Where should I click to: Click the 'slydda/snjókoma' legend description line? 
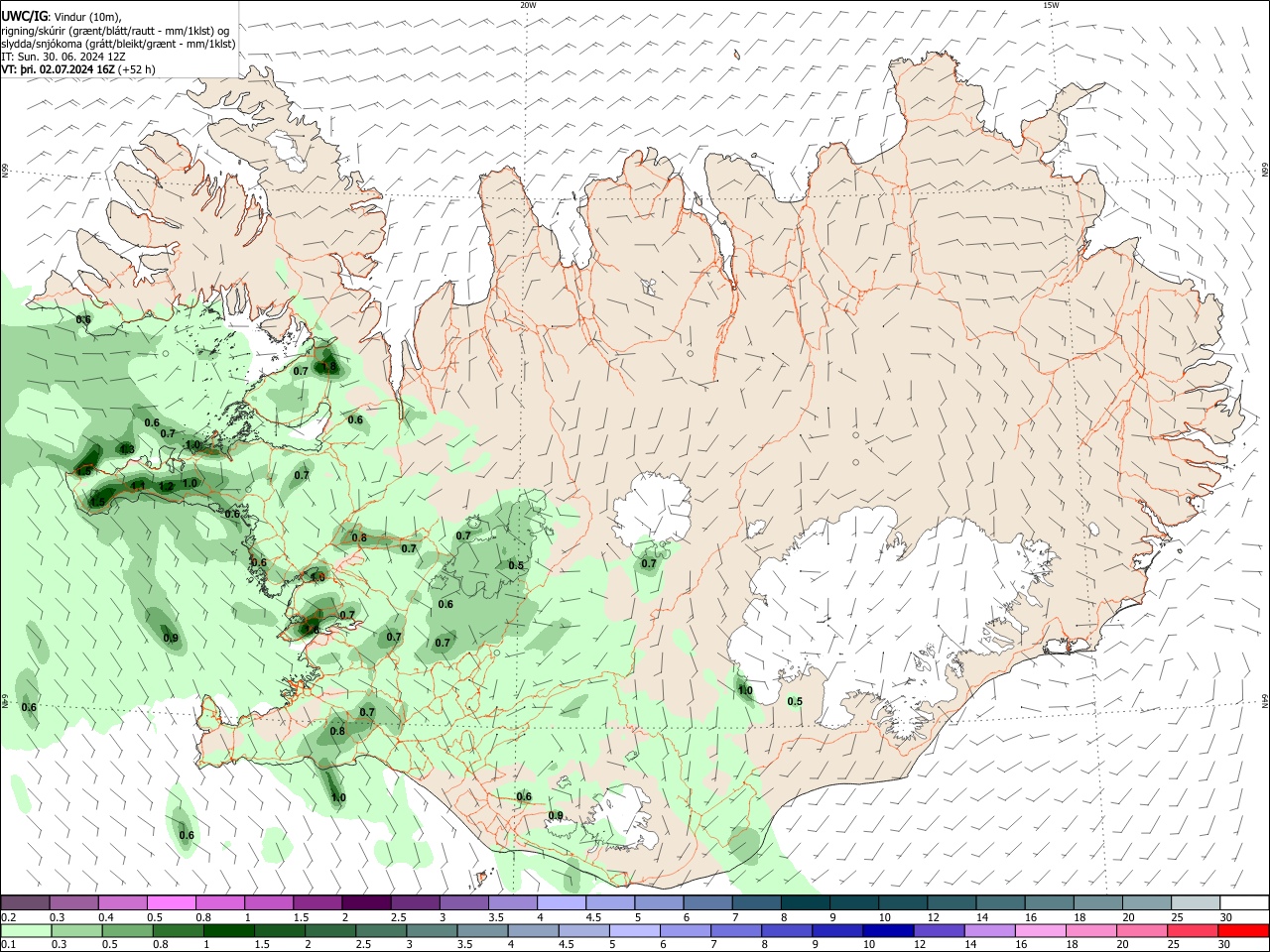click(118, 44)
